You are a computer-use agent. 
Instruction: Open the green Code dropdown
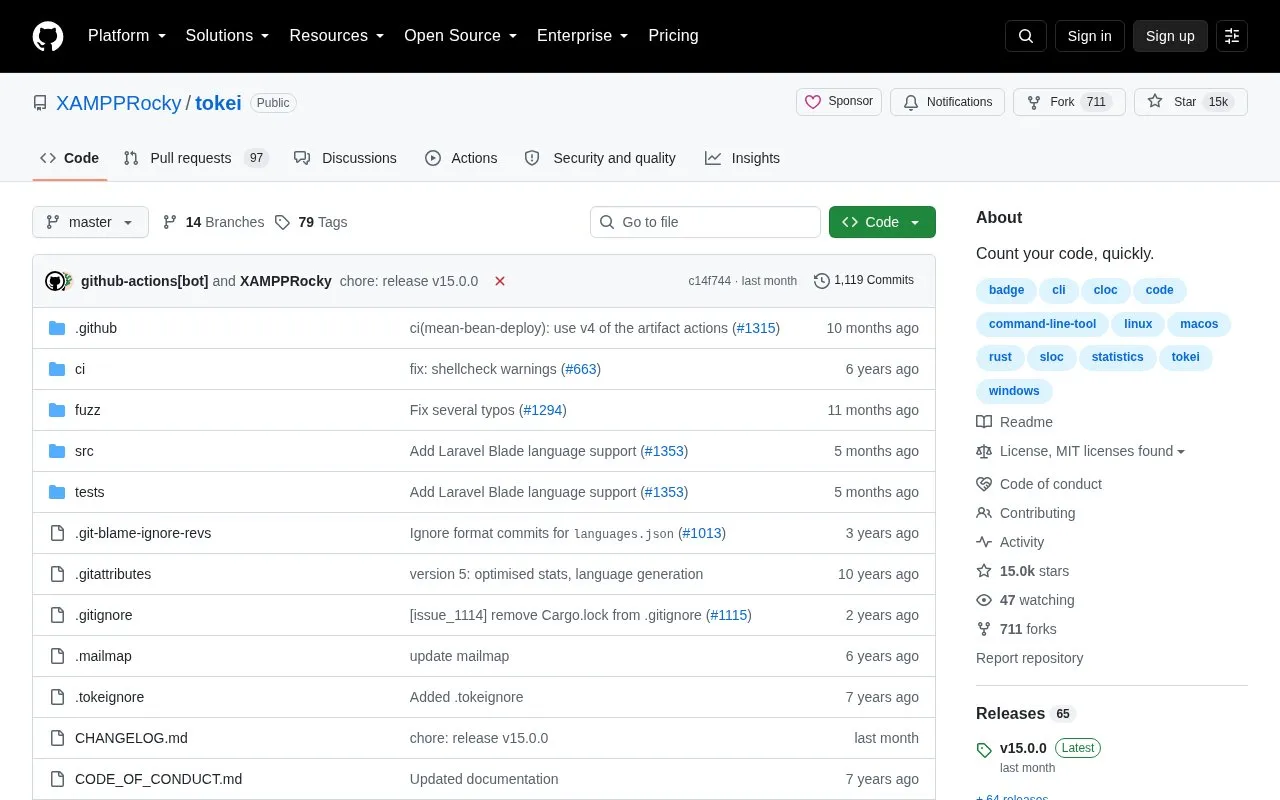882,222
